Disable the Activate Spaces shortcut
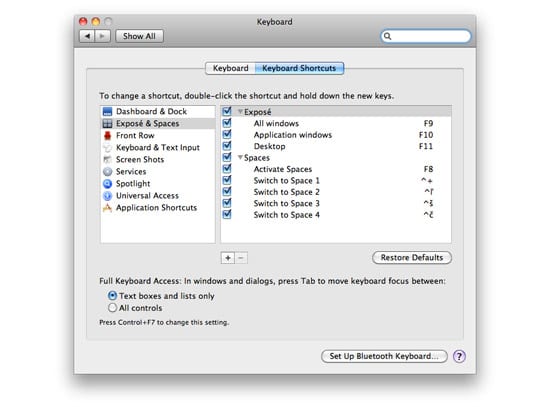Viewport: 550px width, 407px height. point(227,169)
